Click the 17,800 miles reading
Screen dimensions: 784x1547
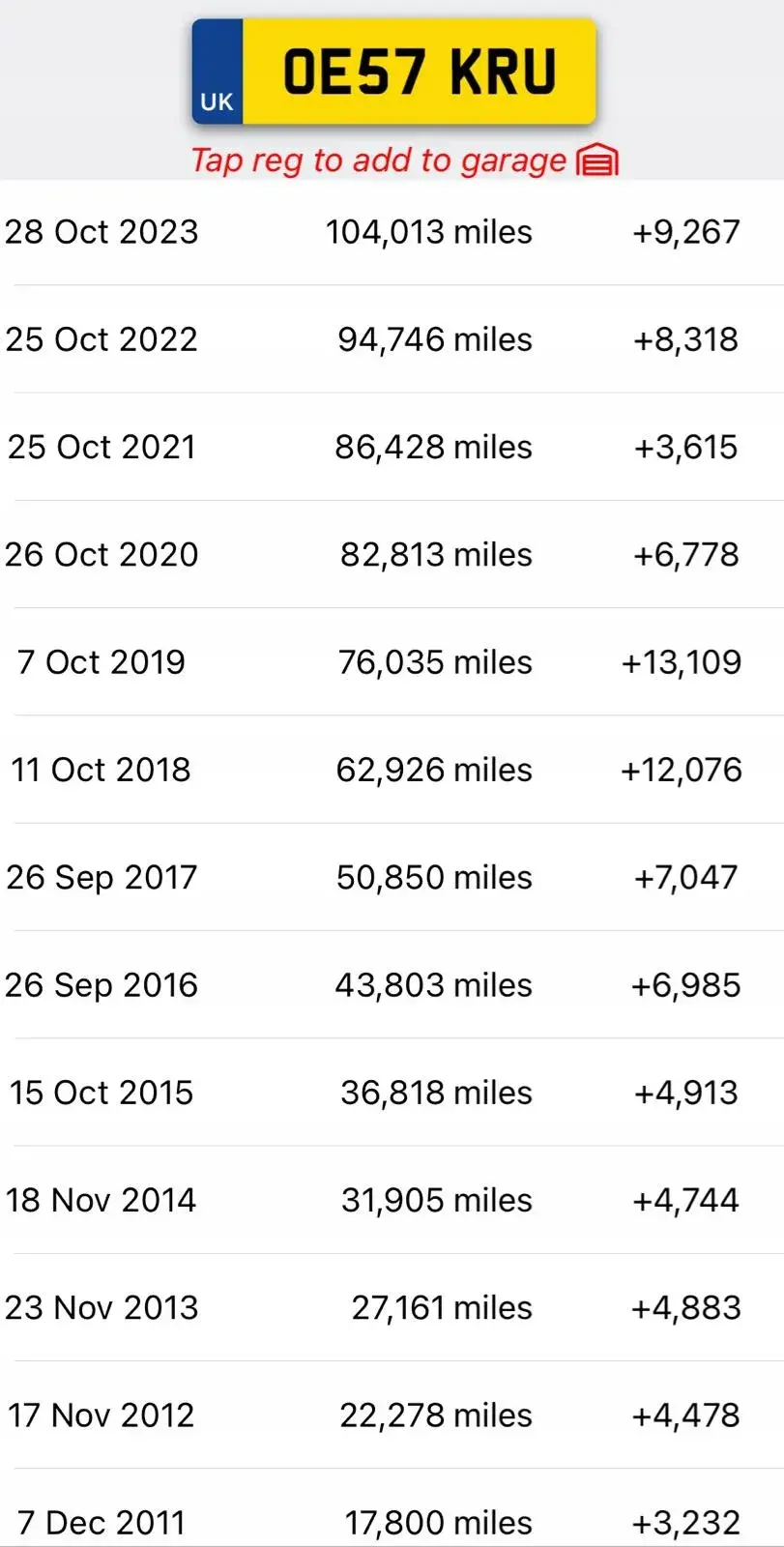pos(439,1523)
